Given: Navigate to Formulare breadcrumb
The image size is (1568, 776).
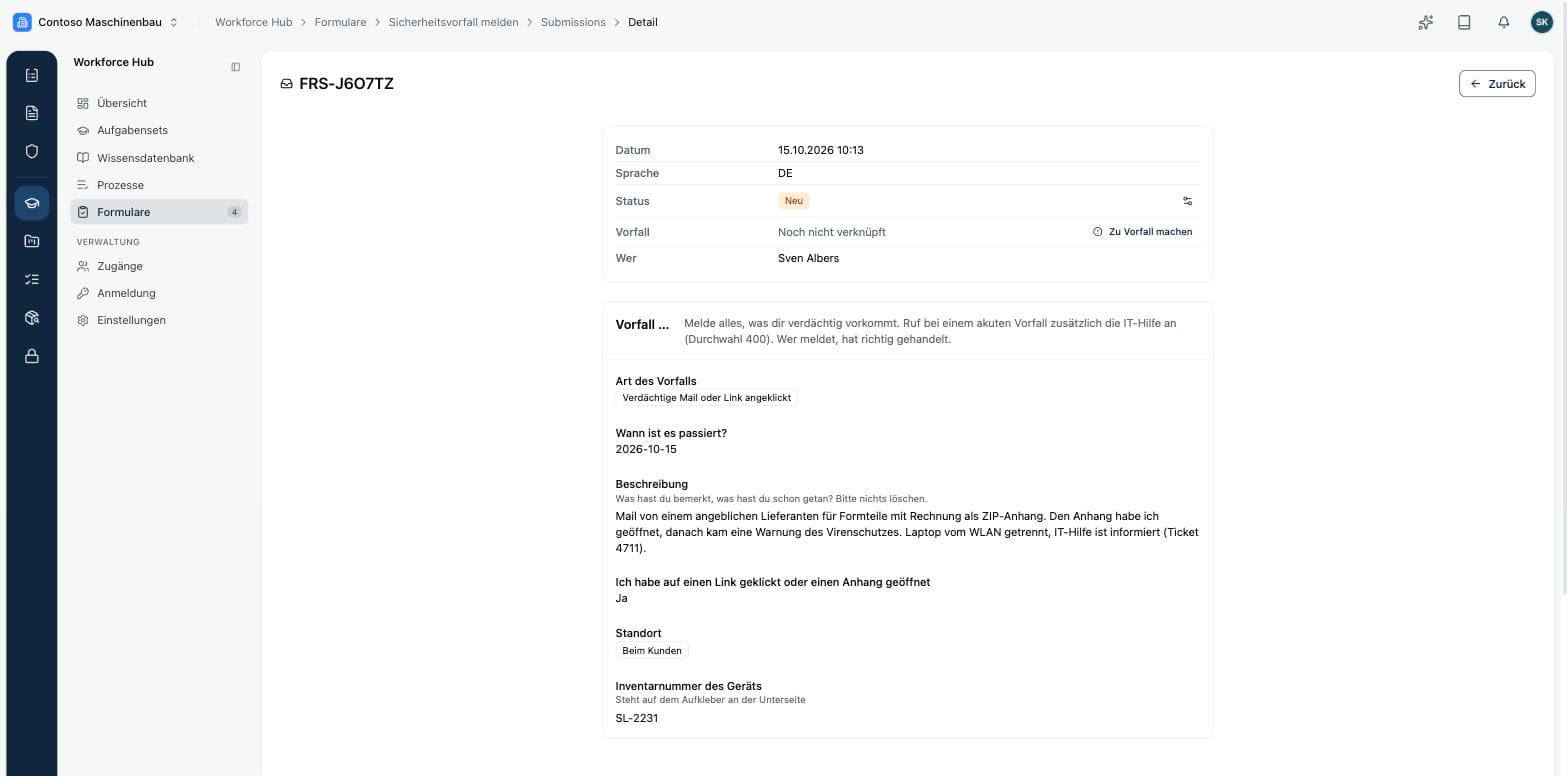Looking at the screenshot, I should [x=340, y=22].
